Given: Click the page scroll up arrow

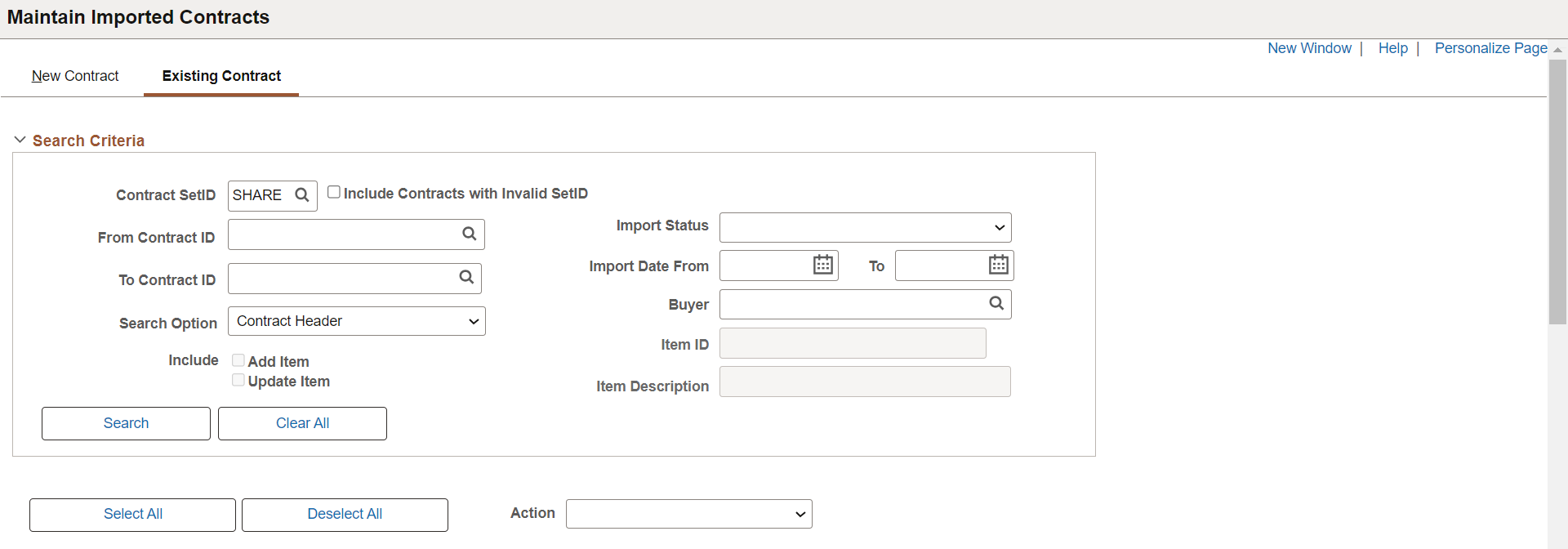Looking at the screenshot, I should [1557, 50].
